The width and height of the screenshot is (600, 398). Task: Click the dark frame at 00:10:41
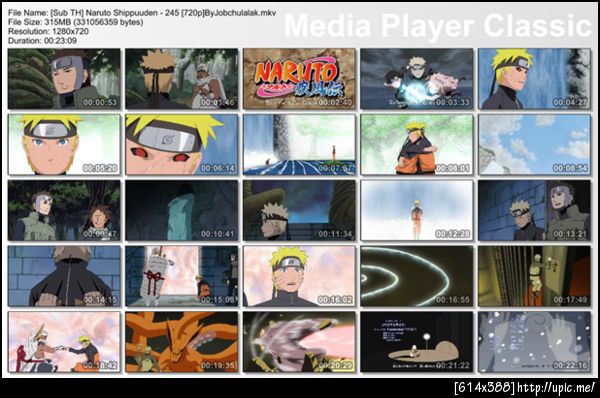click(181, 210)
